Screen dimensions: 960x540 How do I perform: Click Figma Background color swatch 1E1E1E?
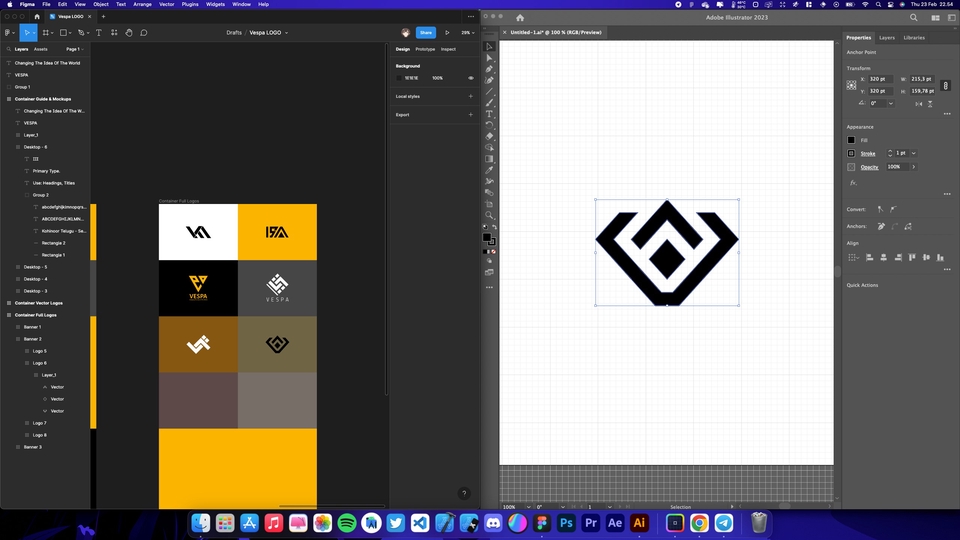tap(399, 78)
